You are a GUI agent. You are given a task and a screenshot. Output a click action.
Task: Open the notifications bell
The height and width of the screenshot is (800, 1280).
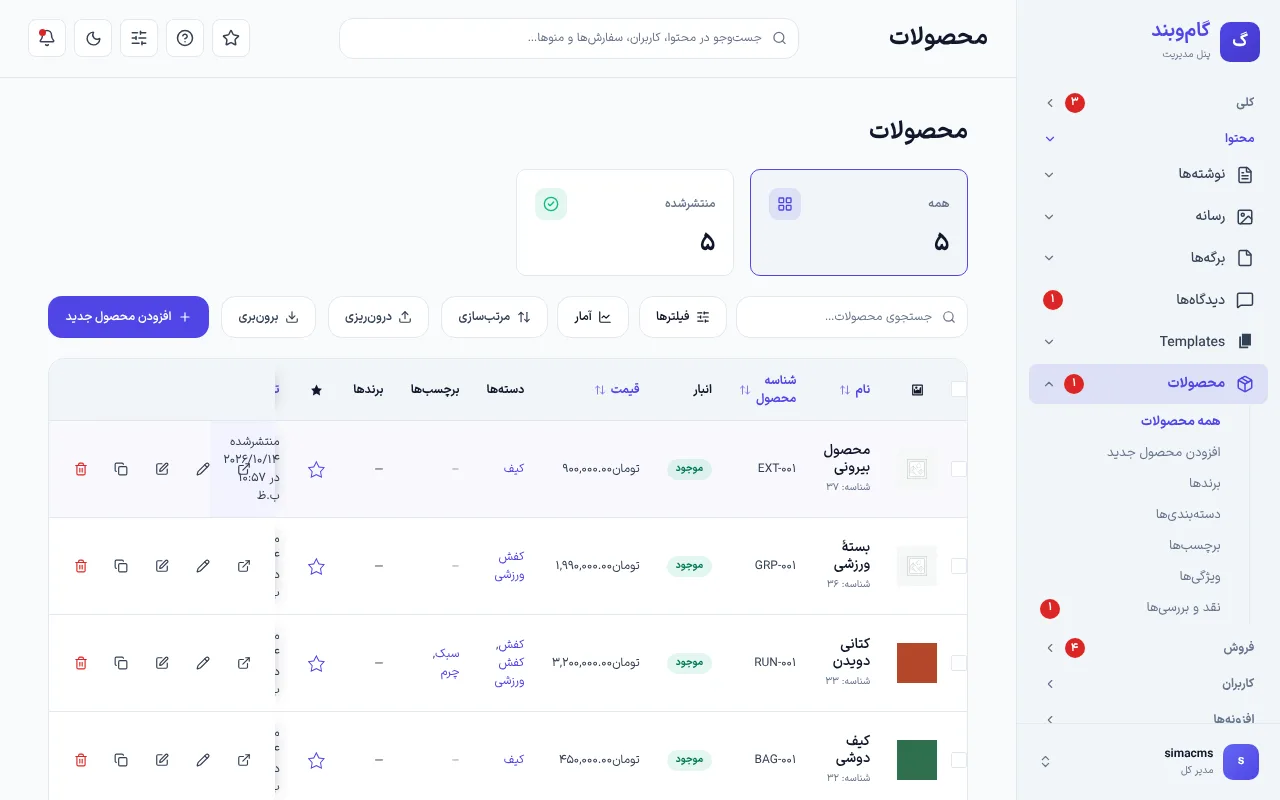tap(47, 38)
